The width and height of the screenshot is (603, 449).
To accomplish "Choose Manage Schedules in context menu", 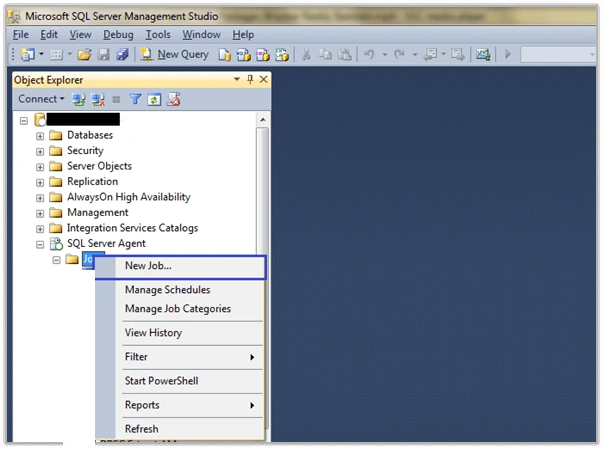I will click(x=168, y=289).
